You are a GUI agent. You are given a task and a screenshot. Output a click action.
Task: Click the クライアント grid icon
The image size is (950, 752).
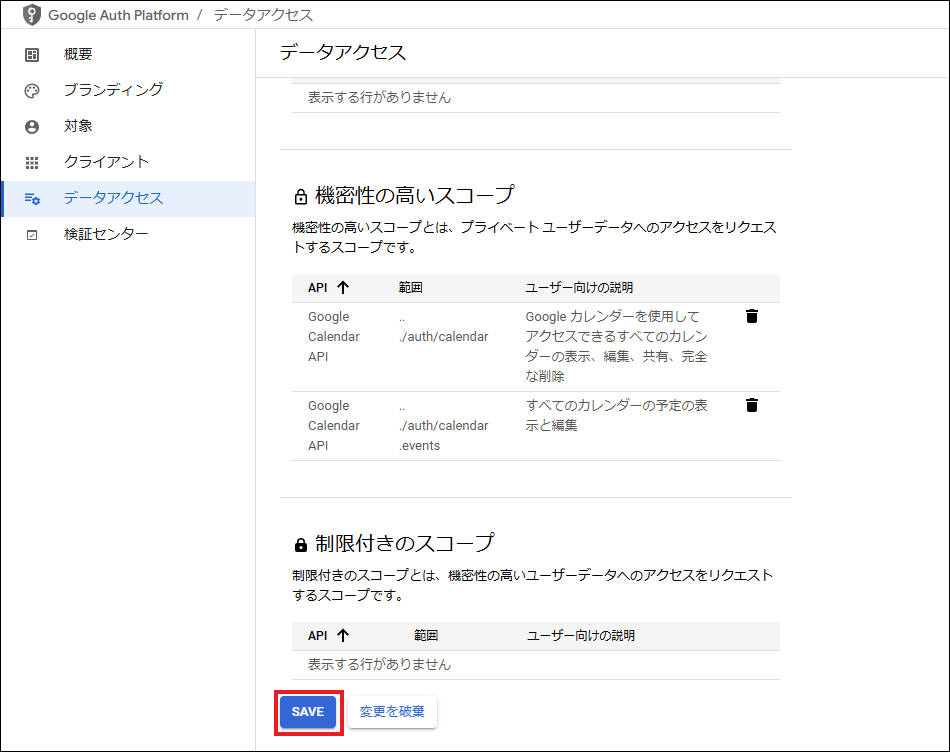pos(32,163)
